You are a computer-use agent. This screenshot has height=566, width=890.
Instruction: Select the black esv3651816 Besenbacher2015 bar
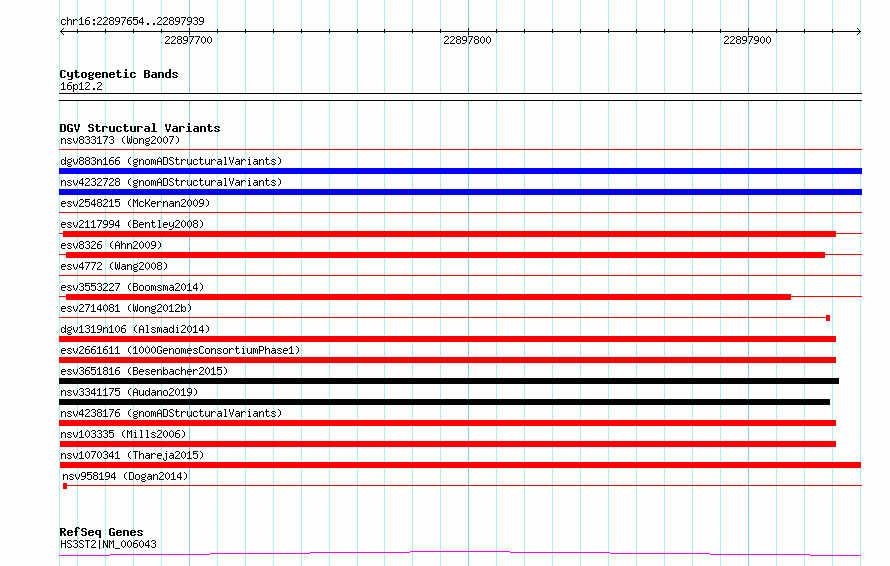pos(449,381)
